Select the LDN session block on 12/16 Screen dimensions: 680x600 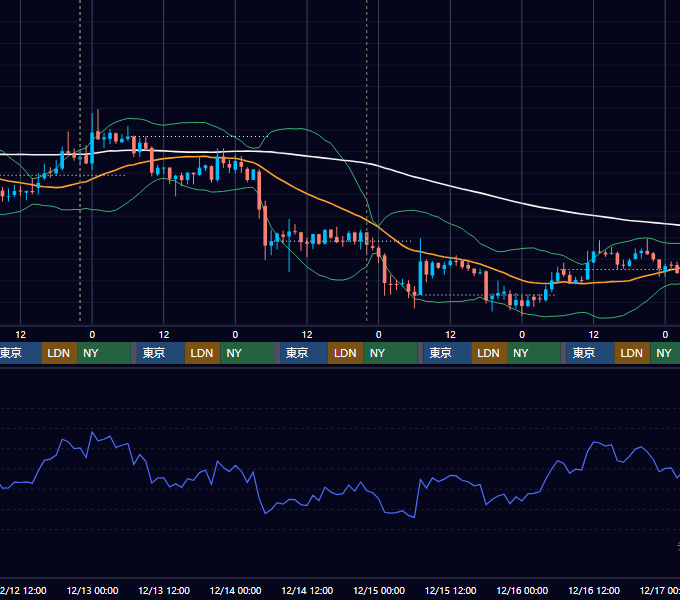[632, 353]
